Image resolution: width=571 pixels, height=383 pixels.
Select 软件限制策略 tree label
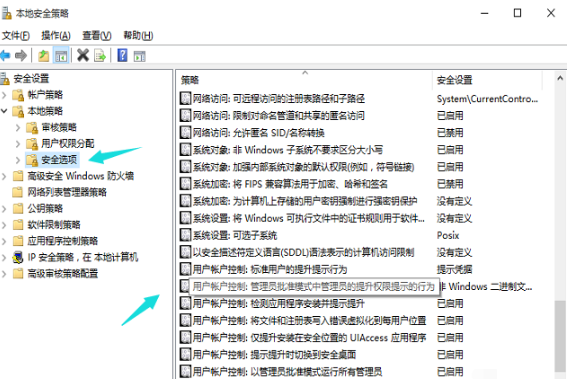[x=54, y=225]
